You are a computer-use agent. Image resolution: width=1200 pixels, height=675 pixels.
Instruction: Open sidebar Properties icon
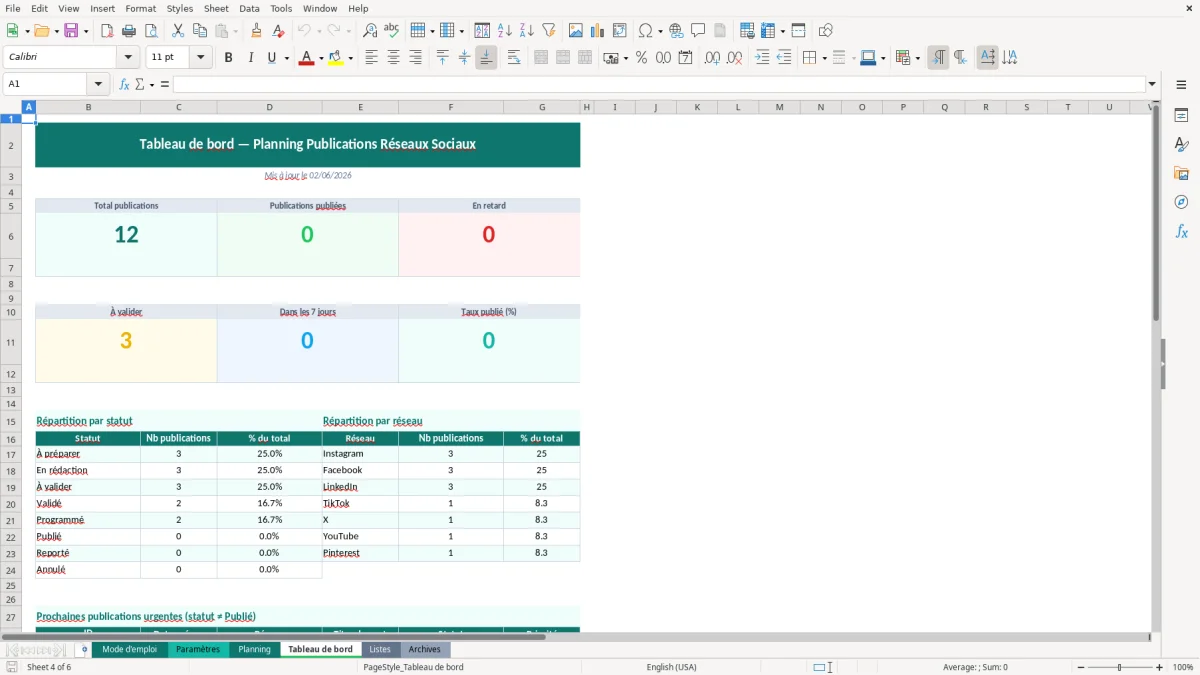[1181, 115]
